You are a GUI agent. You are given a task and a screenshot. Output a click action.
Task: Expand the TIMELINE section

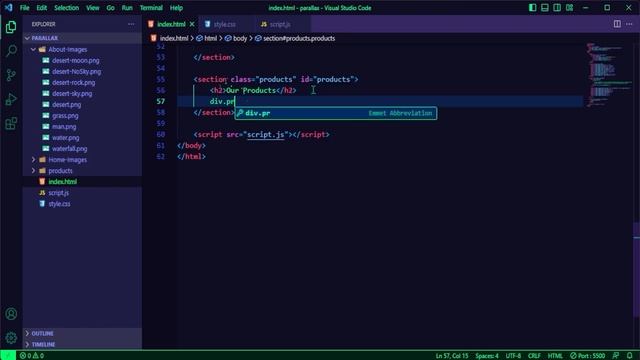82,344
